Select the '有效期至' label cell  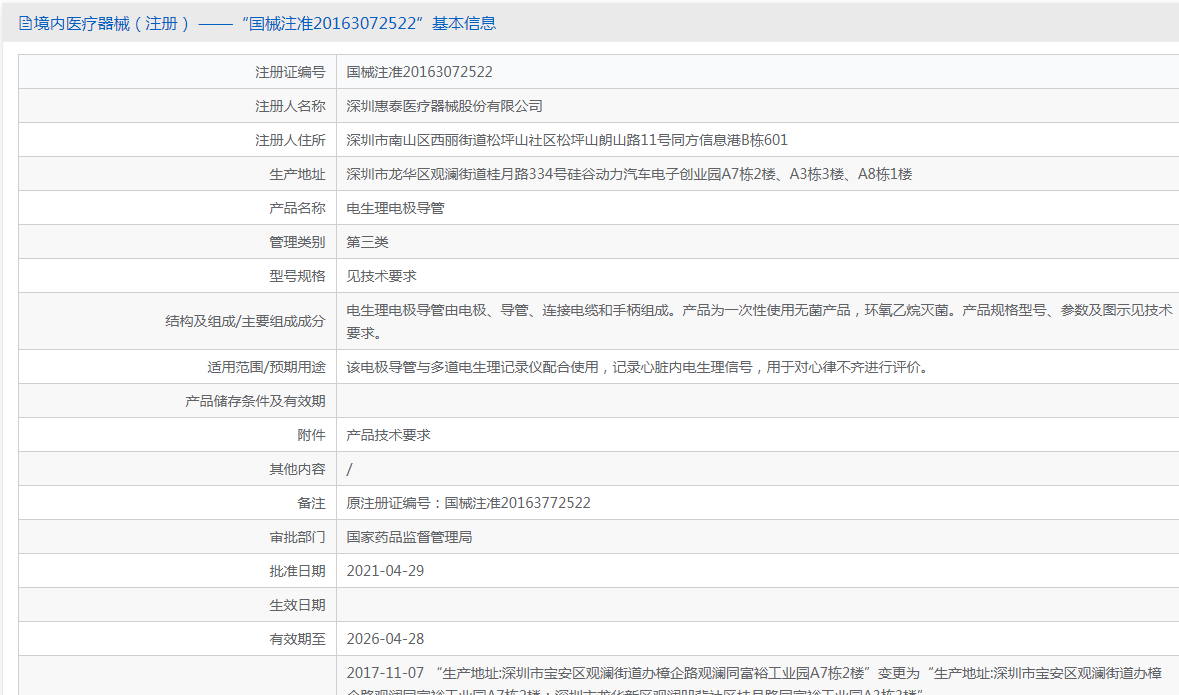[x=177, y=639]
